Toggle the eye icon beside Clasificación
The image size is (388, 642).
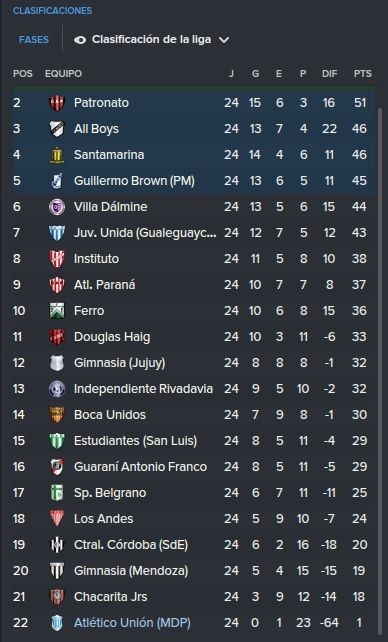80,40
